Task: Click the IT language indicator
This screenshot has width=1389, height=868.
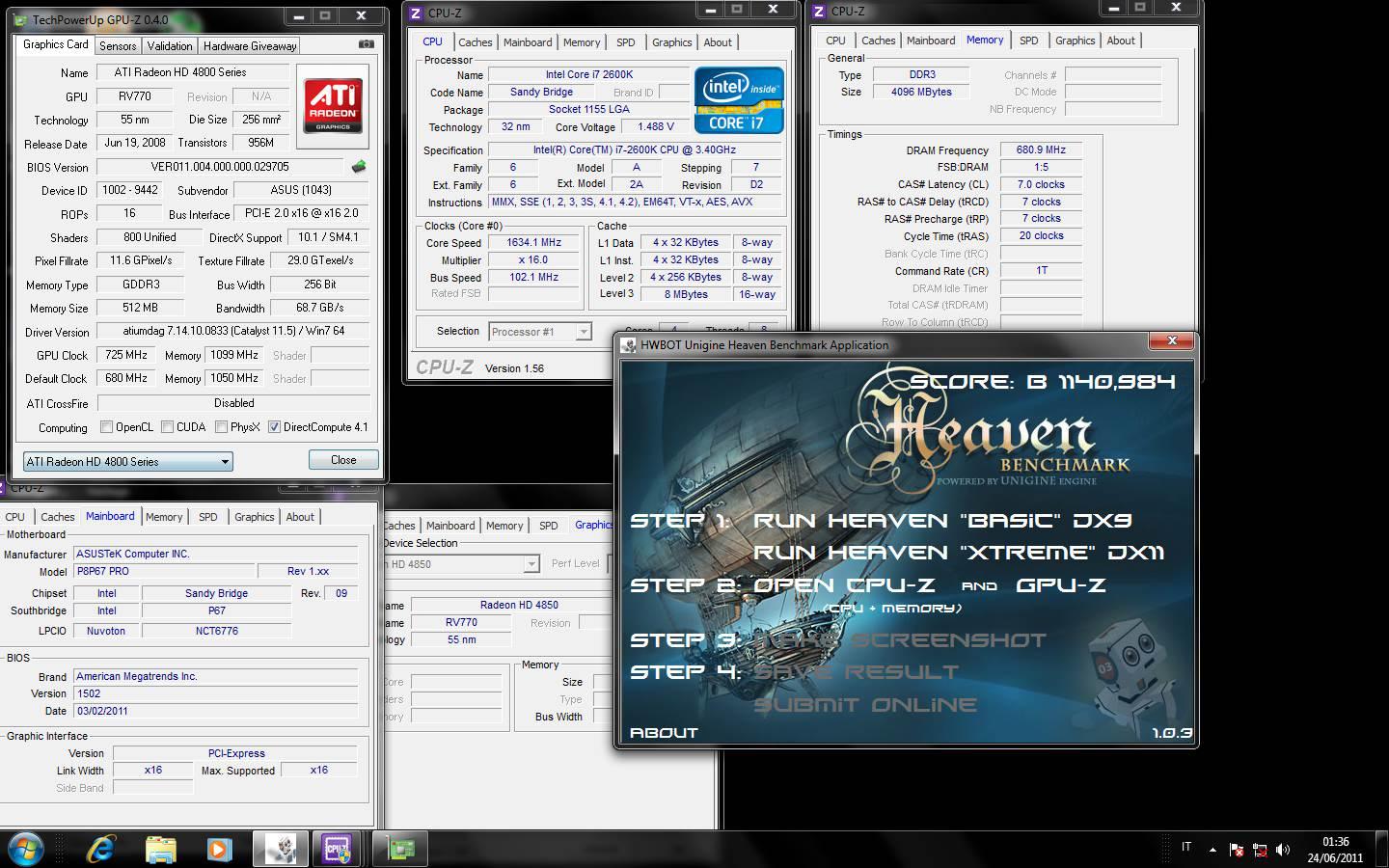Action: (1186, 848)
